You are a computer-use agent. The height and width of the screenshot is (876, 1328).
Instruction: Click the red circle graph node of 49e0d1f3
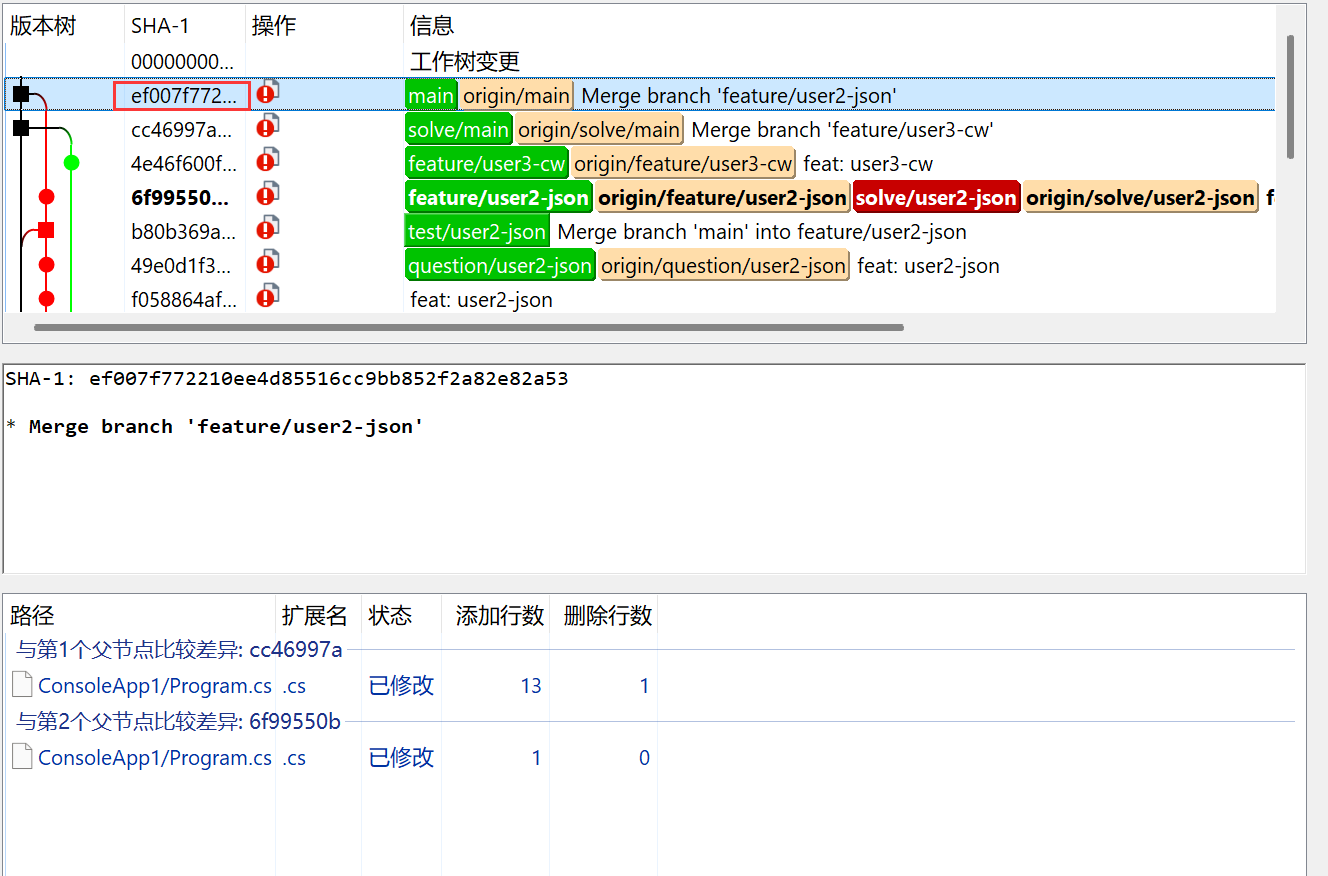click(x=46, y=264)
